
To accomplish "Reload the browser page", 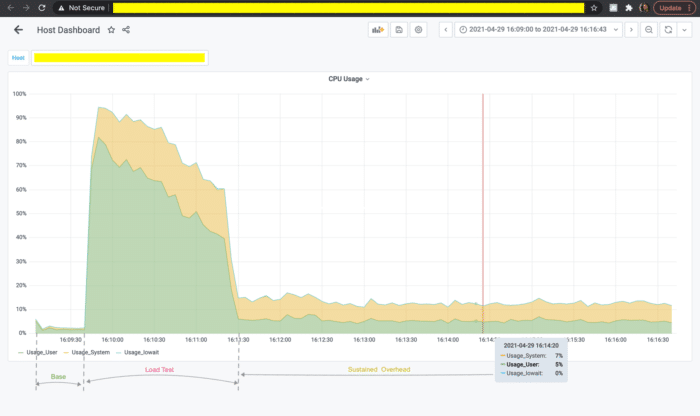I will pyautogui.click(x=42, y=8).
